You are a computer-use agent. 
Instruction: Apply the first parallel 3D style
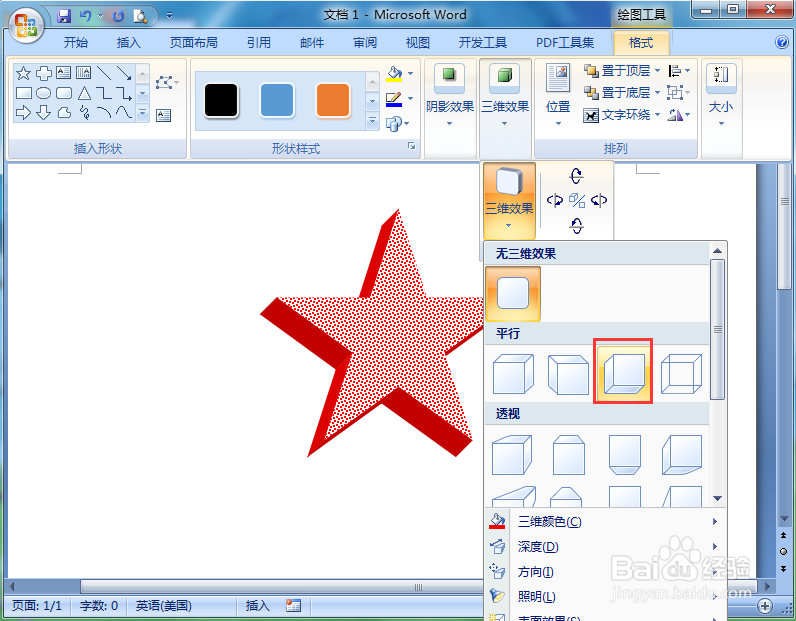[x=513, y=374]
